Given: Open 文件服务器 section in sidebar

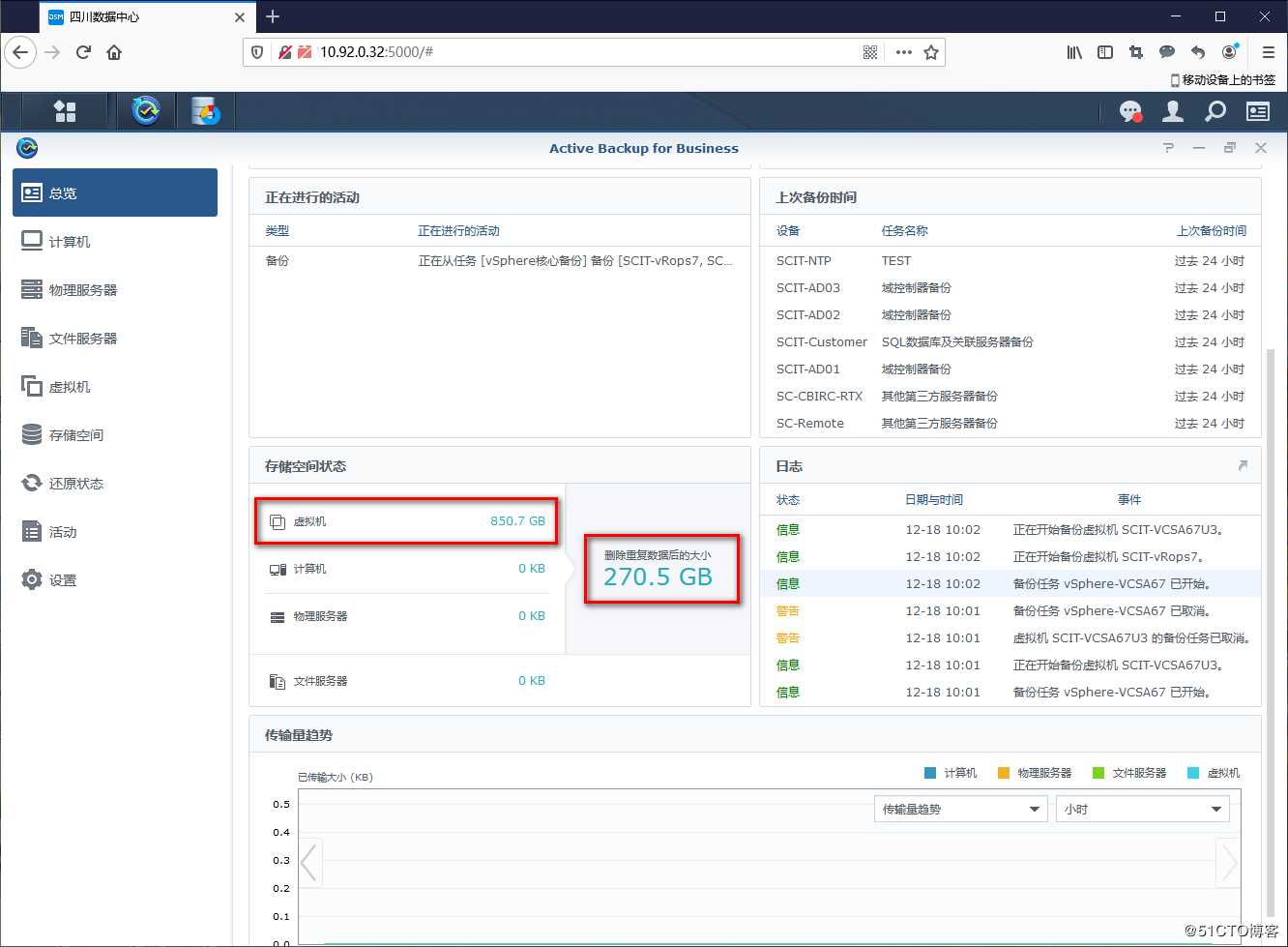Looking at the screenshot, I should pos(115,338).
